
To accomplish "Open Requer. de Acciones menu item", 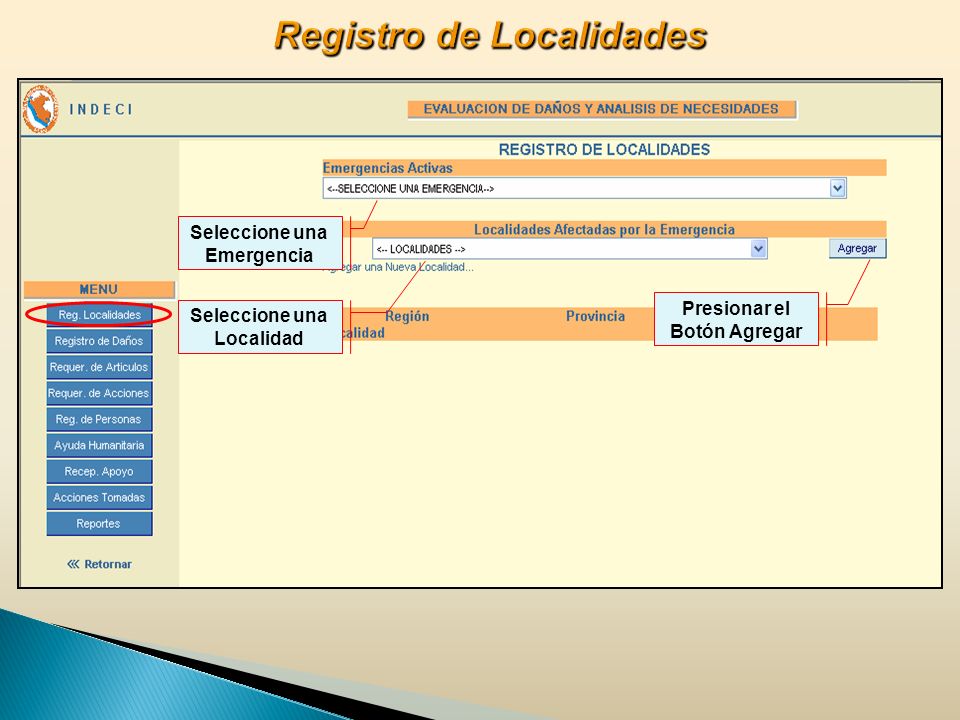I will tap(99, 393).
